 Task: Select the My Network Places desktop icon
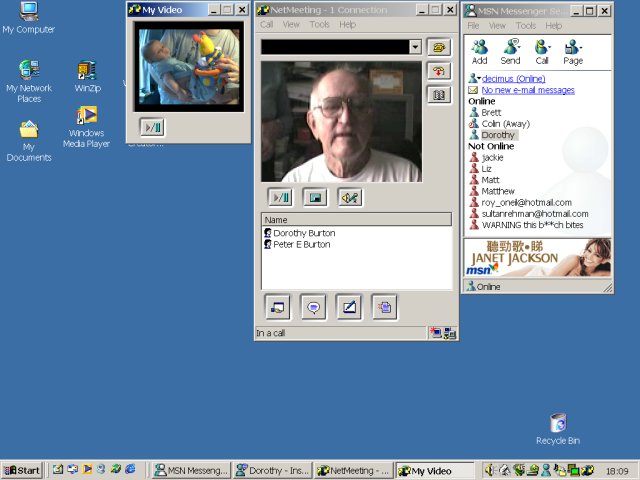(x=29, y=81)
